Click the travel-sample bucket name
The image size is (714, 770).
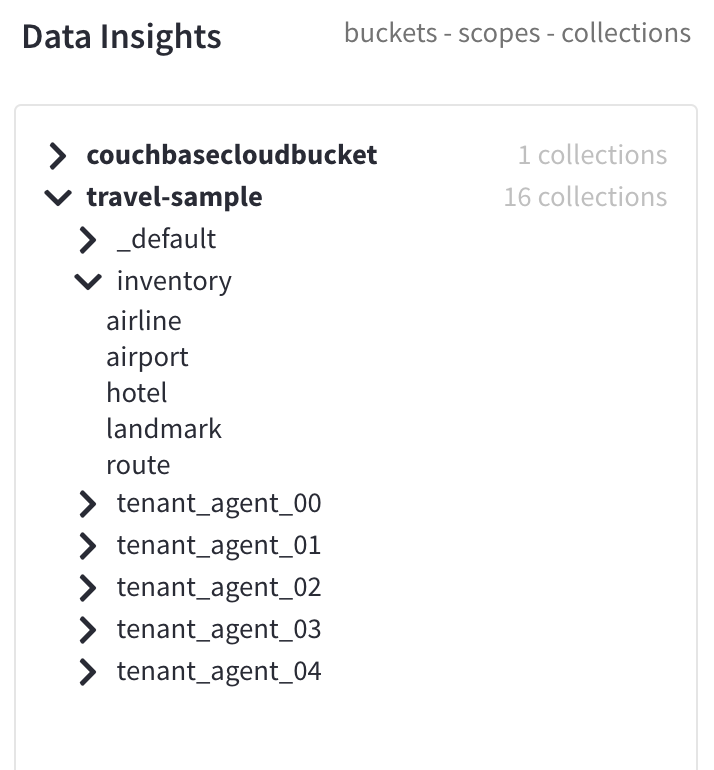(x=174, y=197)
